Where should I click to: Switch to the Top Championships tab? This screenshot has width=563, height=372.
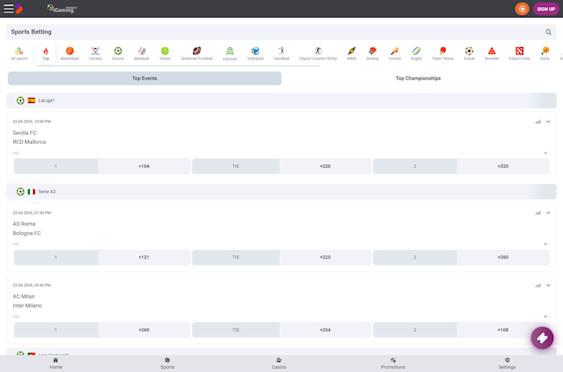[418, 78]
